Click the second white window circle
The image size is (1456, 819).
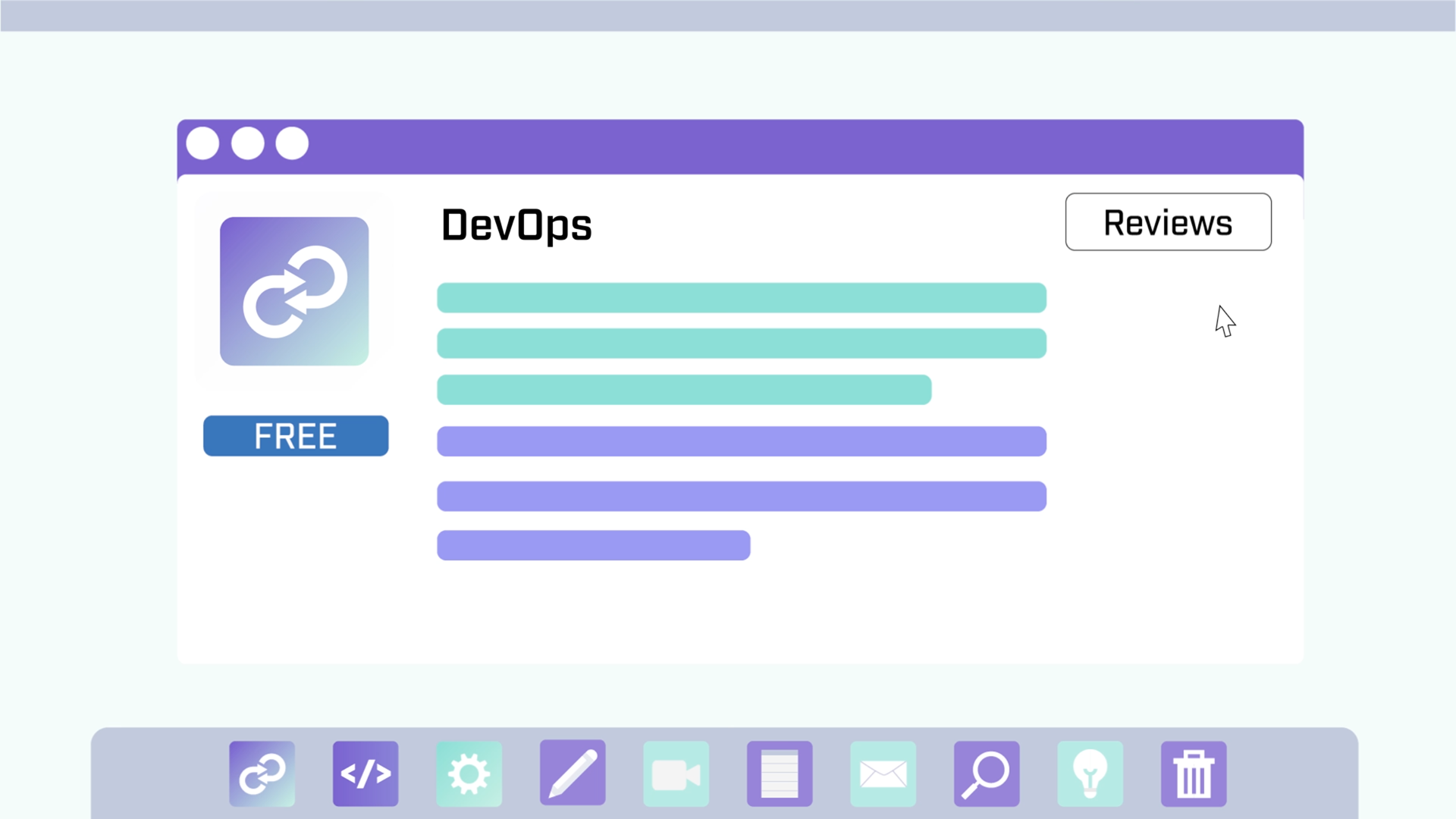click(247, 143)
